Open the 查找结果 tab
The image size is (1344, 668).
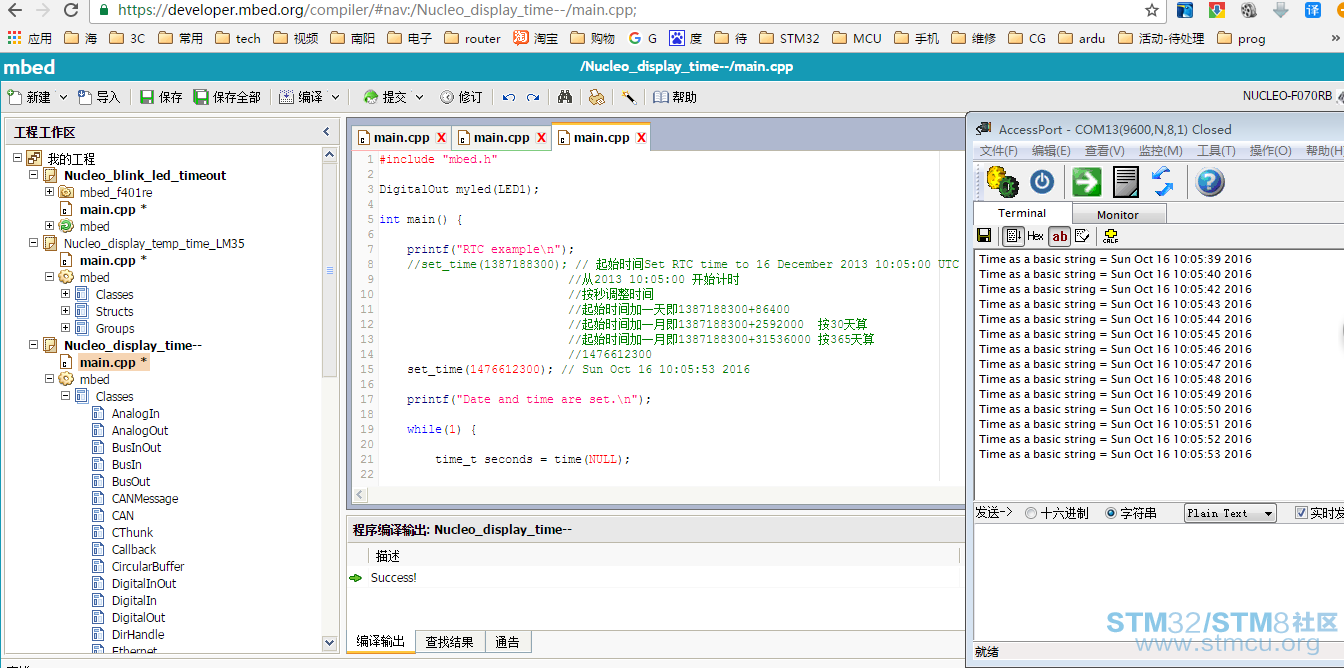449,642
